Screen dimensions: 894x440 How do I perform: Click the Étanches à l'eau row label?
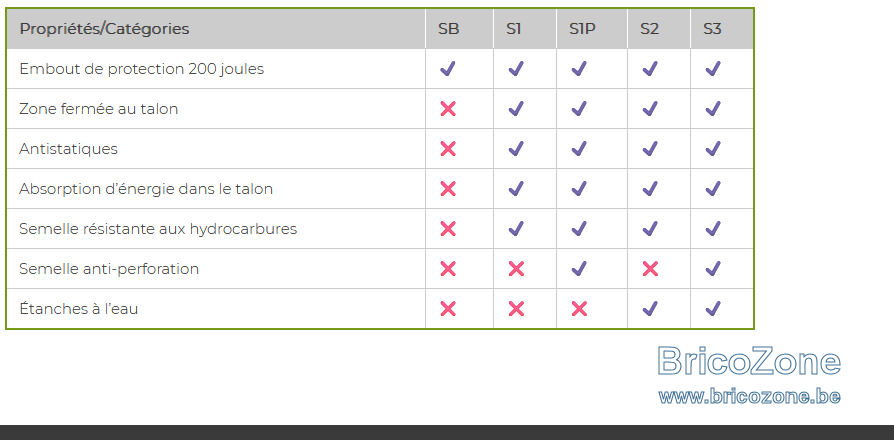79,309
